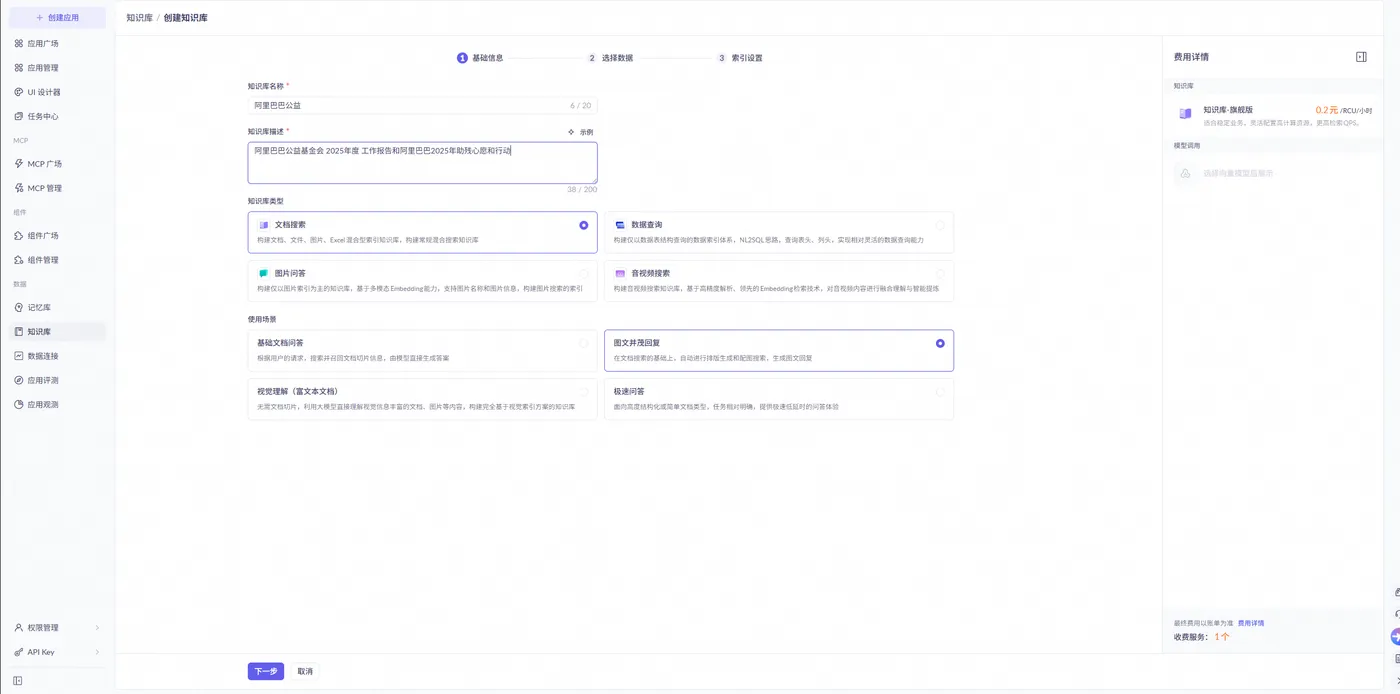Select the 音视频搜索 radio option
The image size is (1400, 694).
pos(940,273)
